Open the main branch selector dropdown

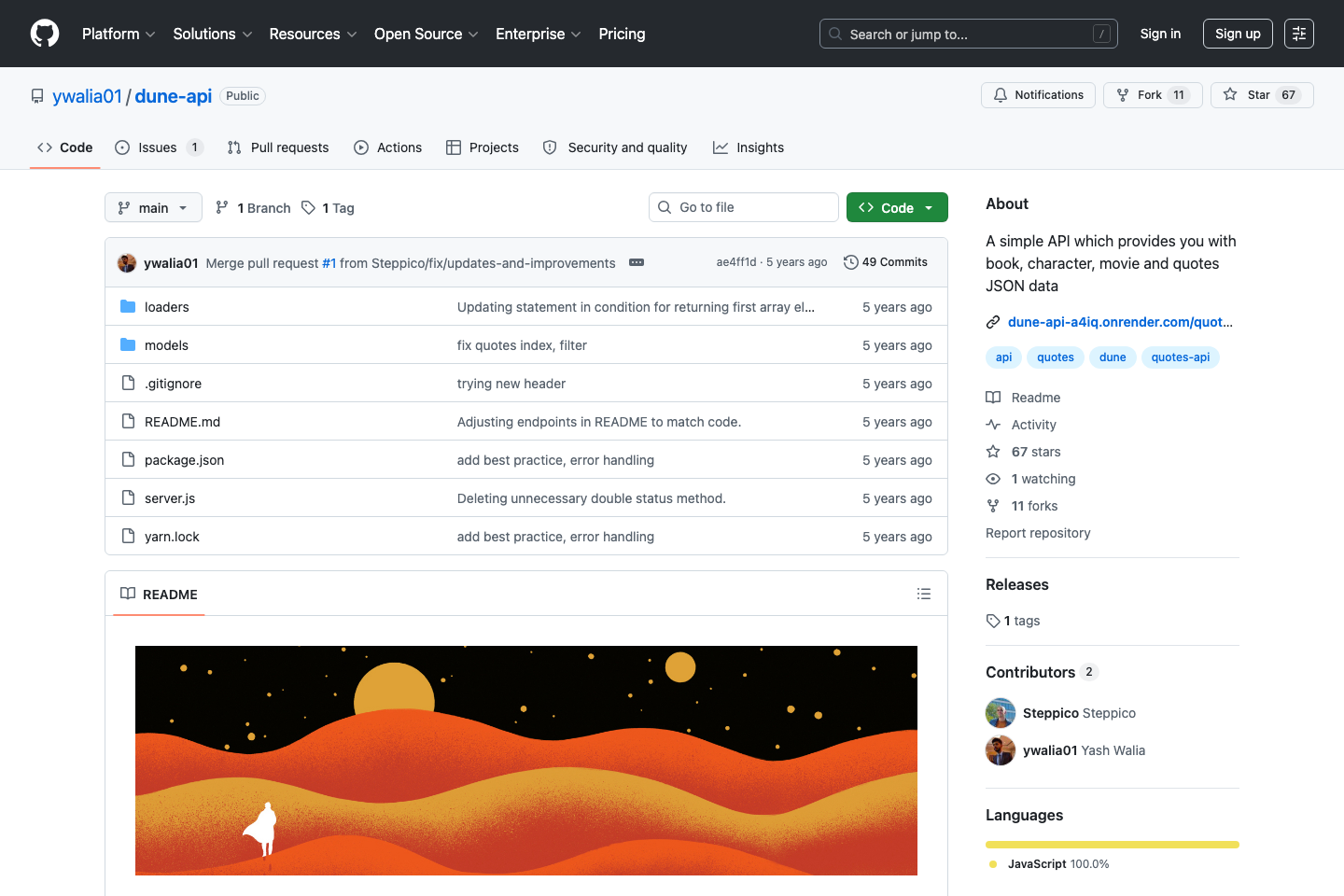(152, 207)
